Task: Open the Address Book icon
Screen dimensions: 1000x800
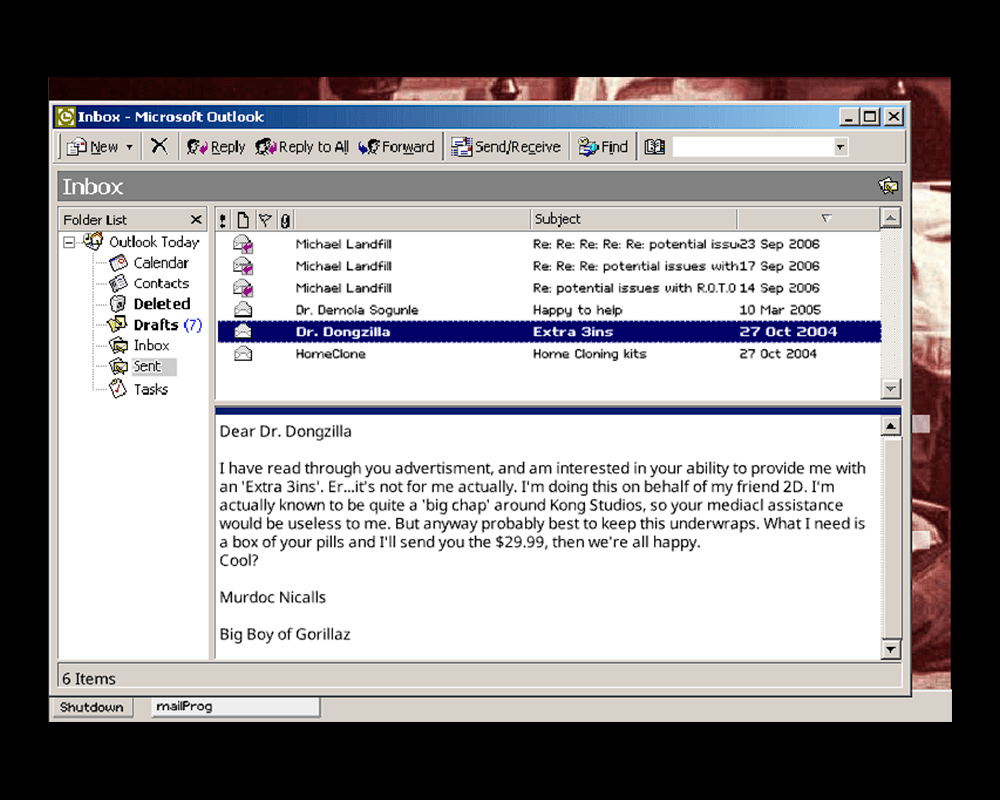Action: (x=654, y=147)
